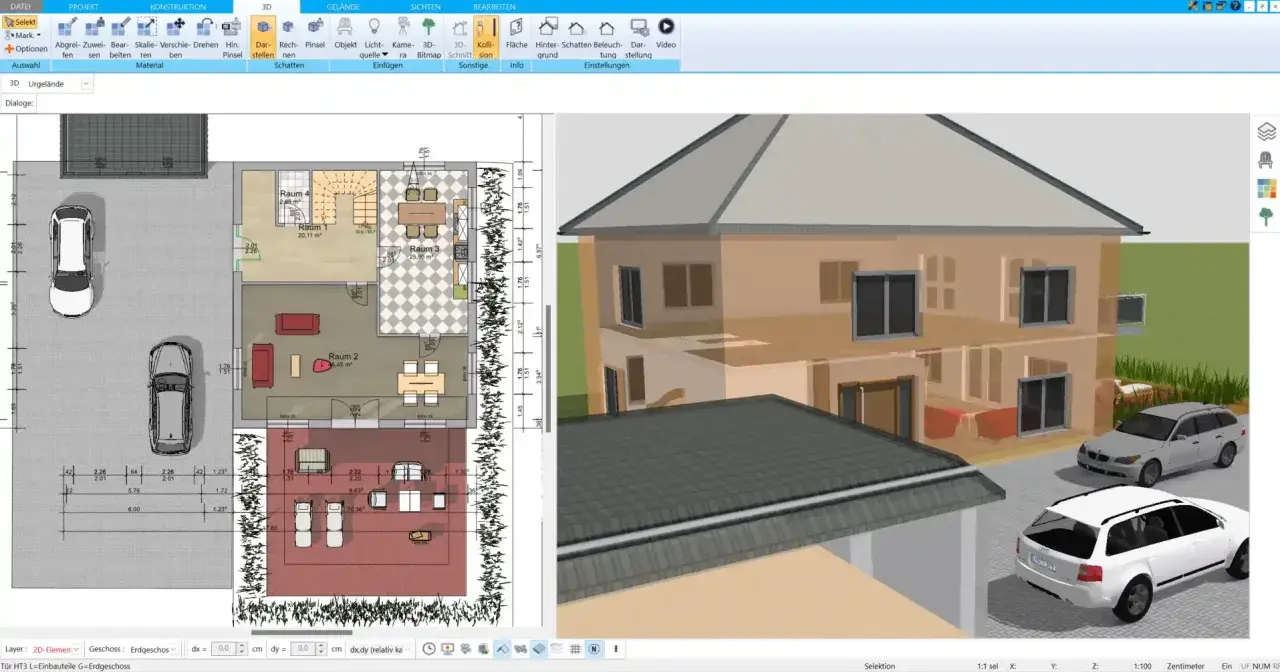Open the furniture chair catalog icon
1280x672 pixels.
coord(1266,159)
